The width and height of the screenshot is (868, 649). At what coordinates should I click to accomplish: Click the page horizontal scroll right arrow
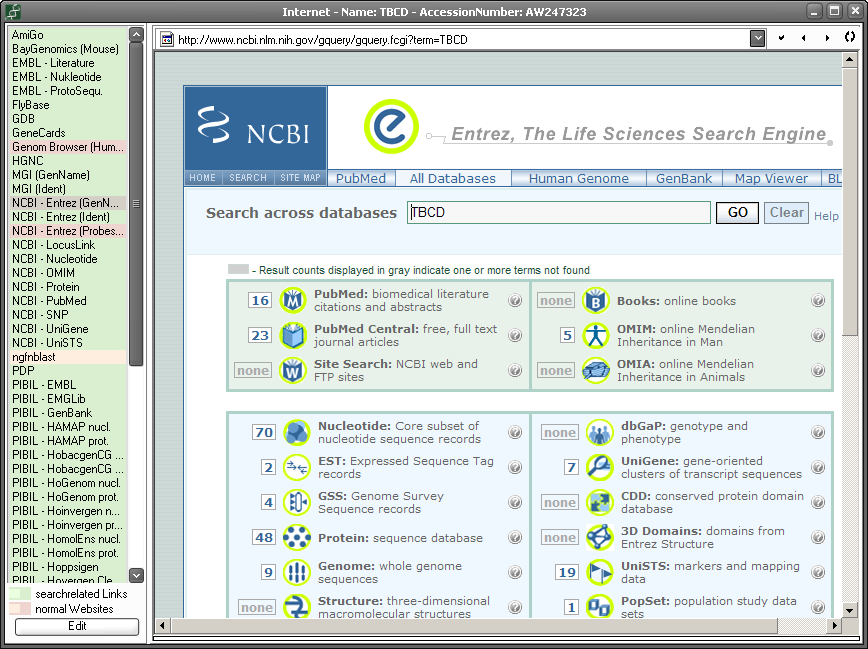[835, 626]
